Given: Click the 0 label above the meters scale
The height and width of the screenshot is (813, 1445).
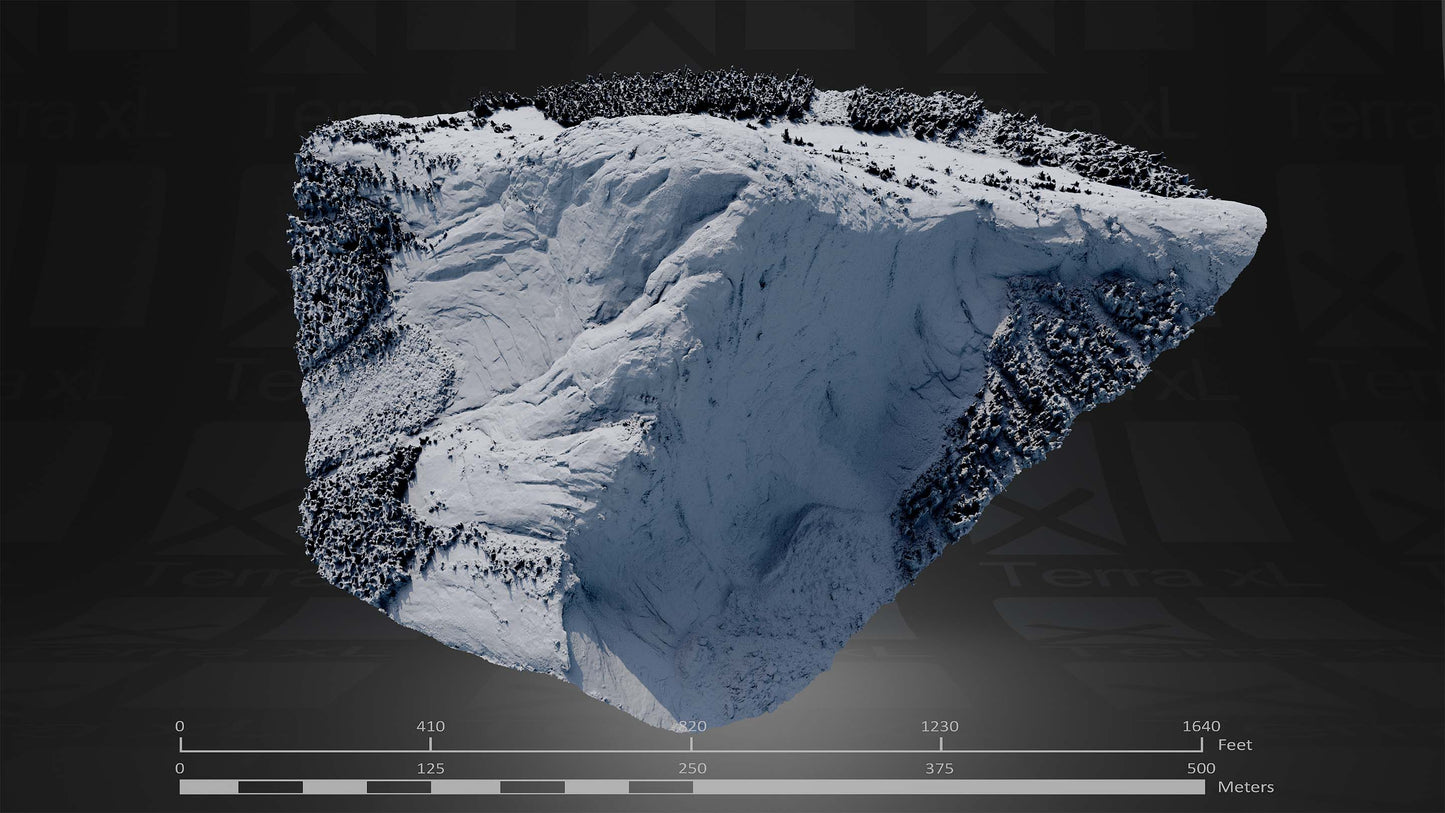Looking at the screenshot, I should pos(180,769).
